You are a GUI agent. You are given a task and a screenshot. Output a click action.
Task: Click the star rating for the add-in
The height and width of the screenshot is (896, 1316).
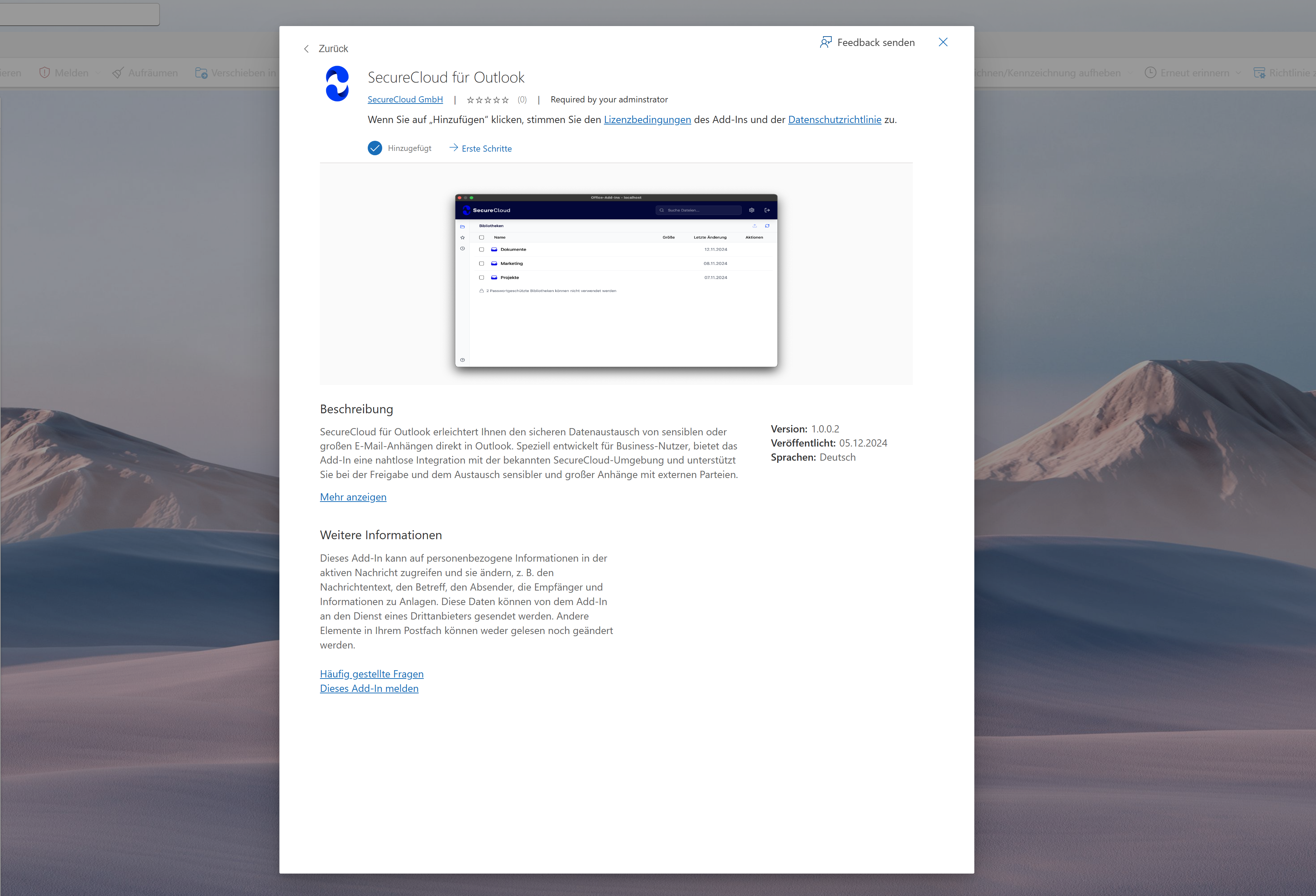pos(488,100)
